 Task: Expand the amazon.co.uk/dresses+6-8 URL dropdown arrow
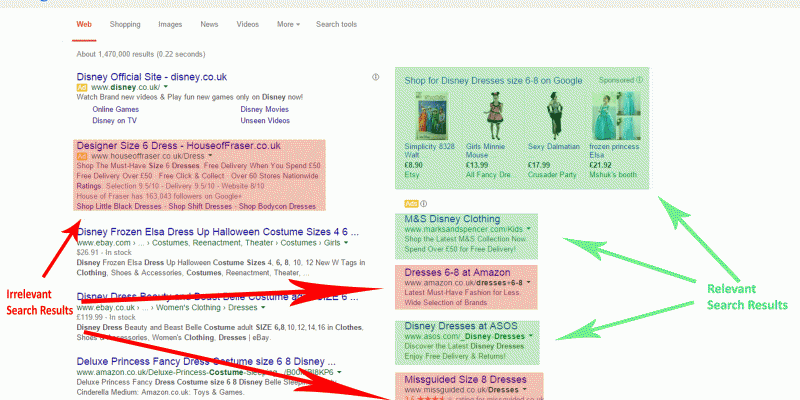[x=528, y=282]
